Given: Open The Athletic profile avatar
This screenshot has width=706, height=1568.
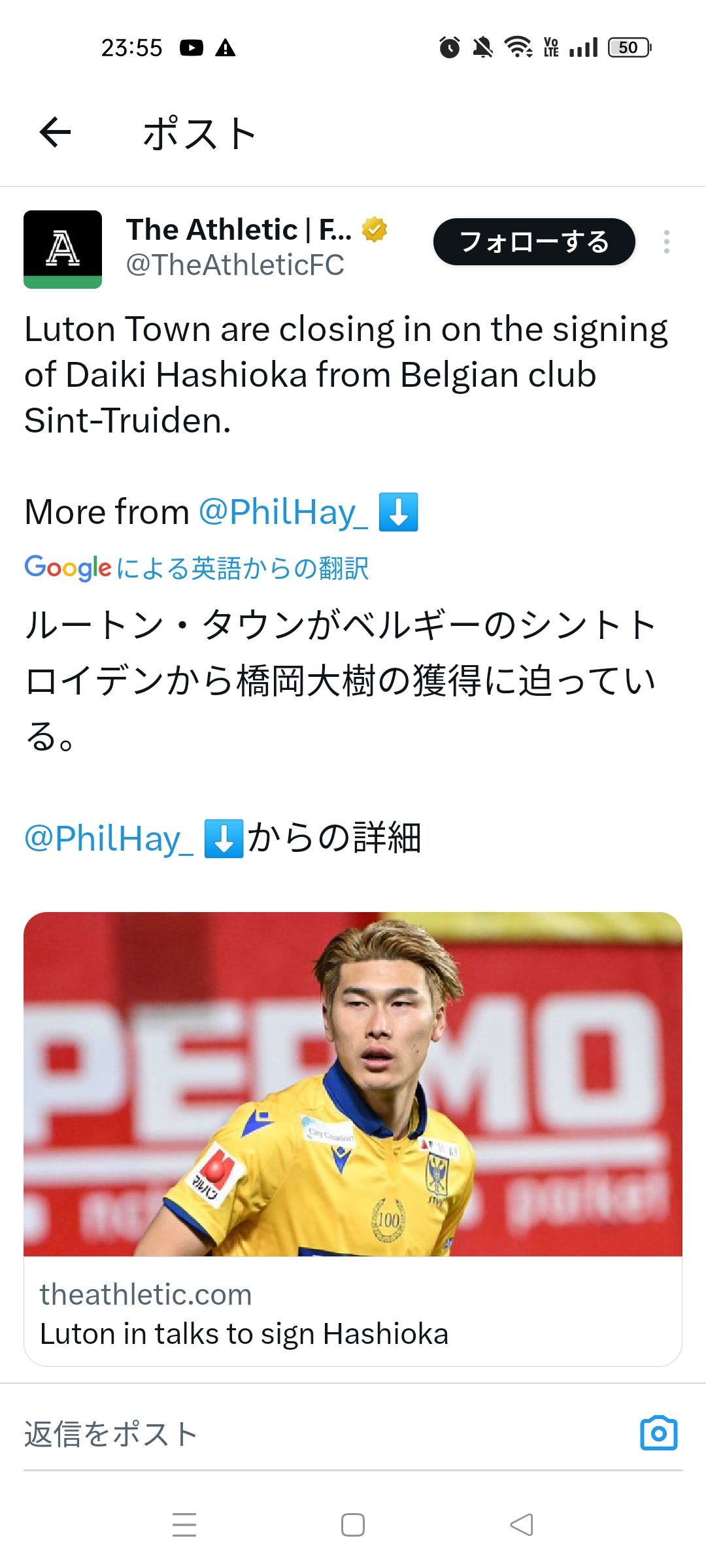Looking at the screenshot, I should 63,249.
